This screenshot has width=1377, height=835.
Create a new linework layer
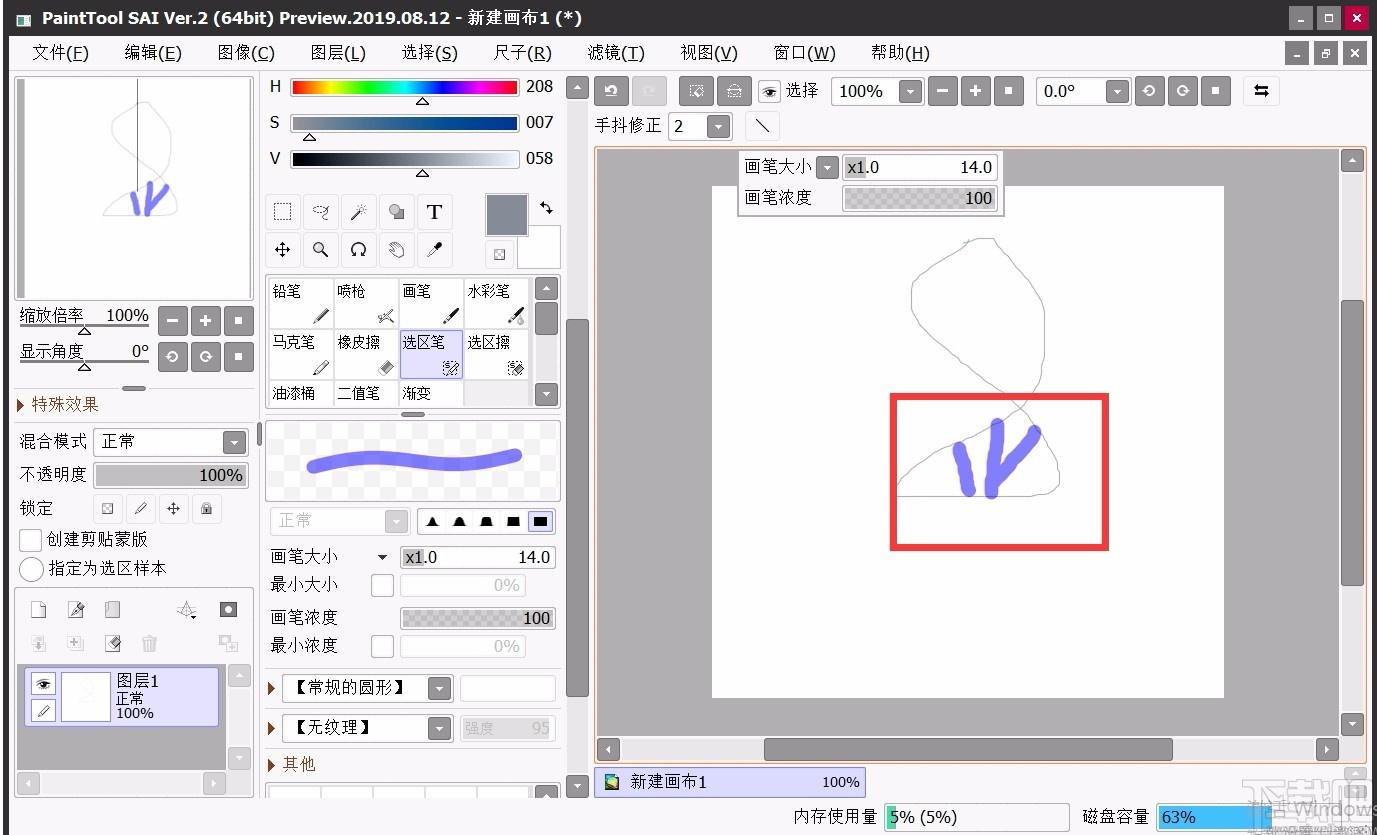(x=75, y=610)
